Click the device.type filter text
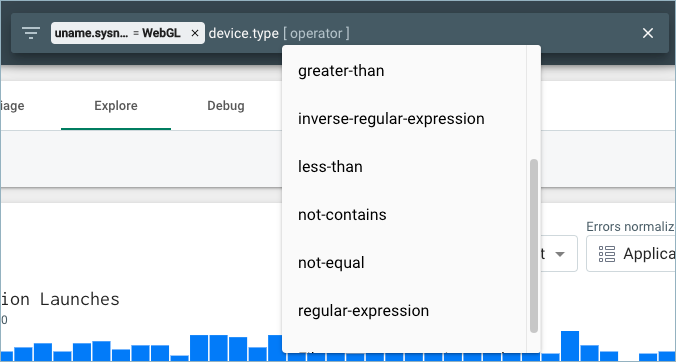 click(244, 33)
